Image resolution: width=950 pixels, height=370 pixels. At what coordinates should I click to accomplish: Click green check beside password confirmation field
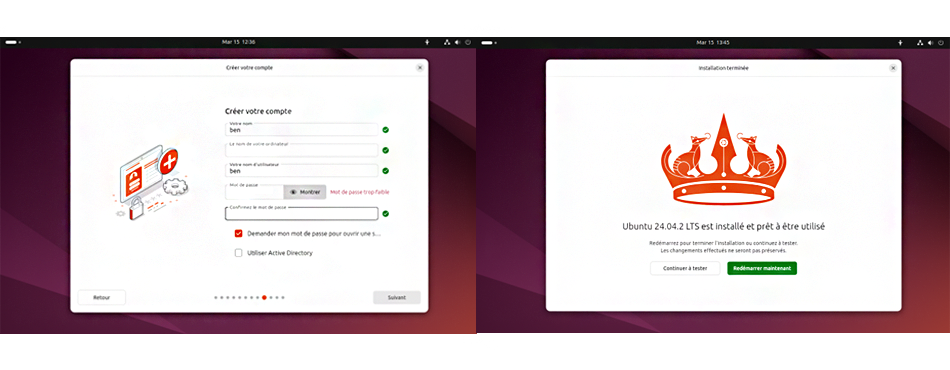coord(385,214)
